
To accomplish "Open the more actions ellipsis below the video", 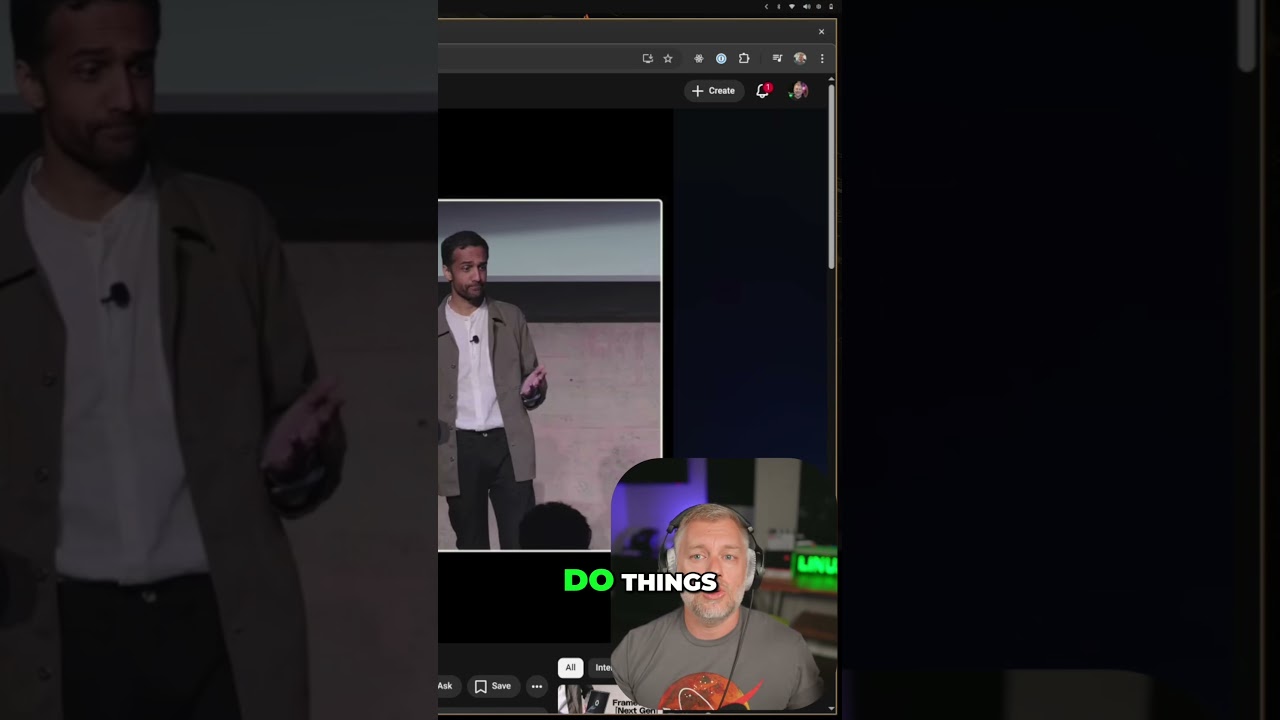I will 537,686.
